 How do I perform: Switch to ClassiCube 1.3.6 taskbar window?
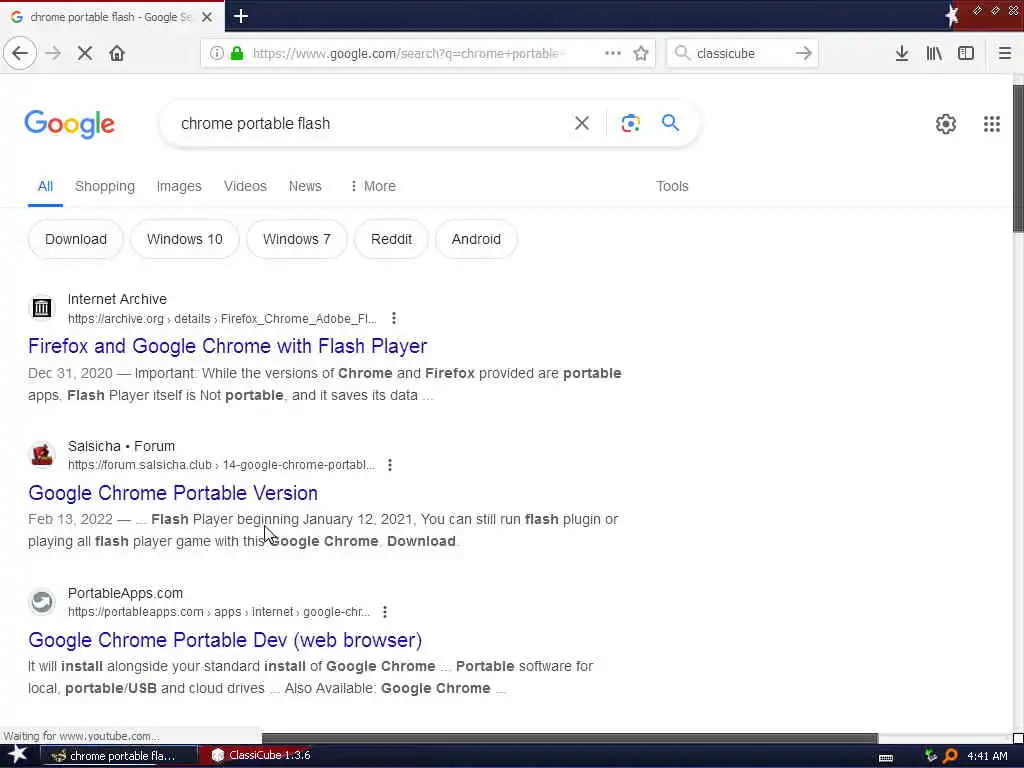[x=262, y=756]
